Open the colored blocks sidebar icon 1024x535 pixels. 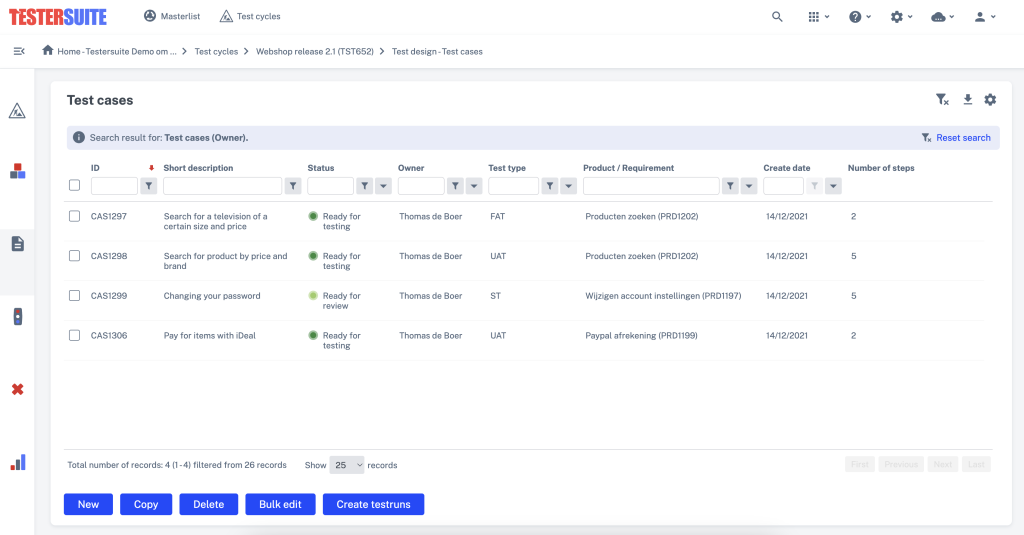18,171
